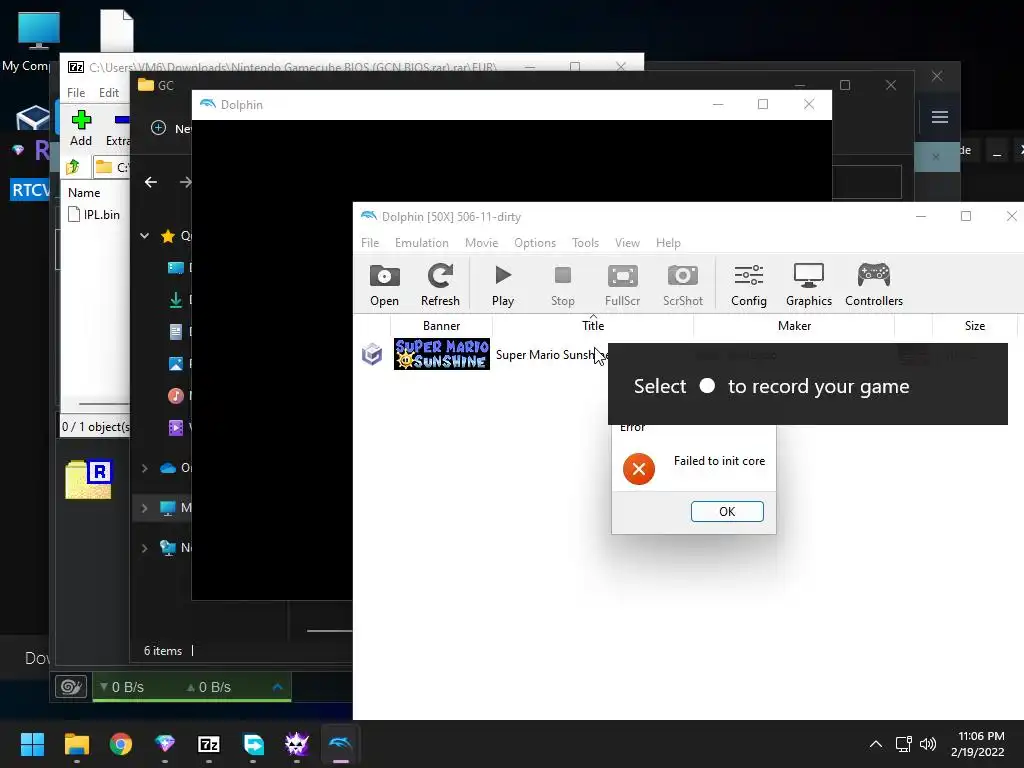The width and height of the screenshot is (1024, 768).
Task: Expand the transfer speed panel arrow
Action: click(x=277, y=686)
